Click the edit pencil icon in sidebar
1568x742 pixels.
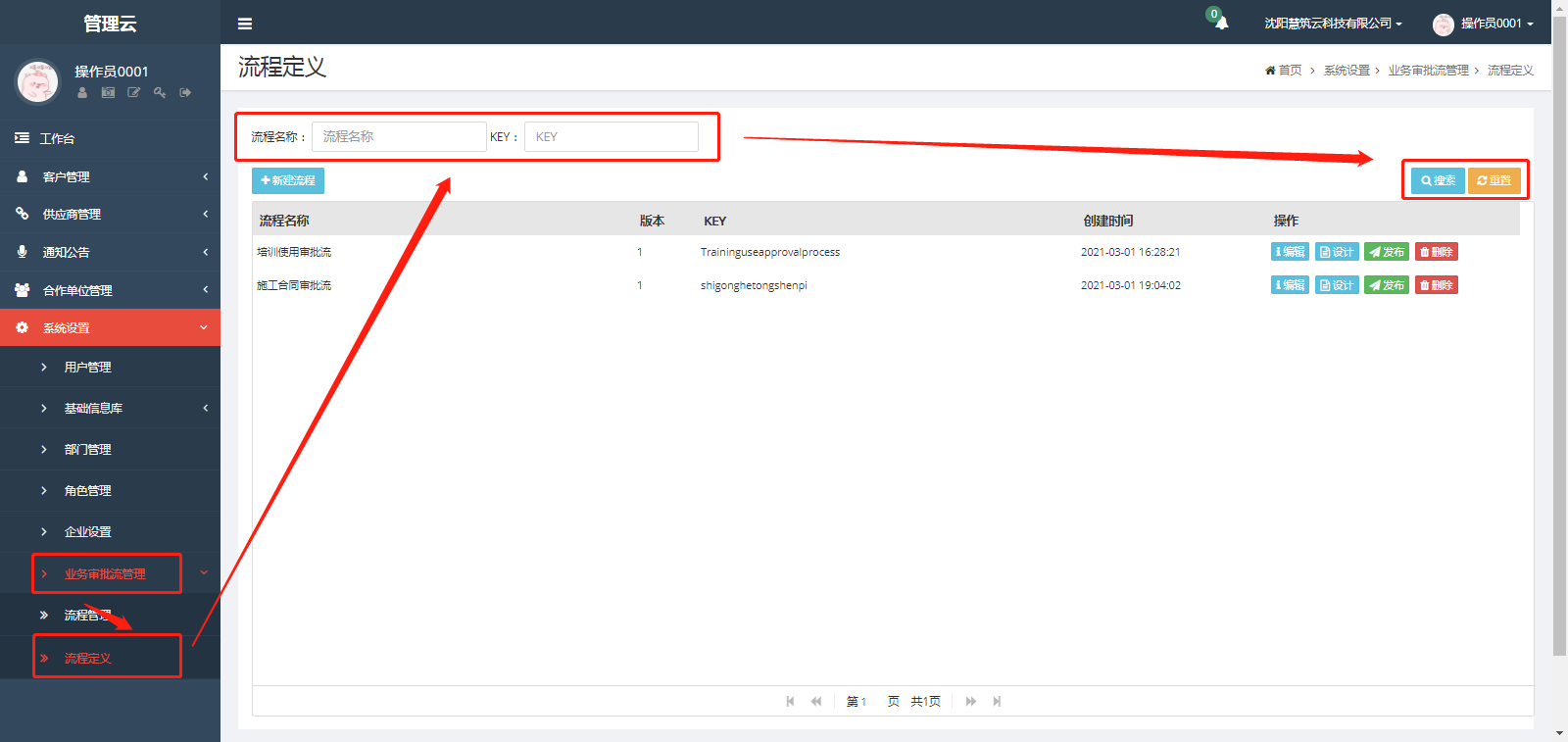click(x=134, y=92)
